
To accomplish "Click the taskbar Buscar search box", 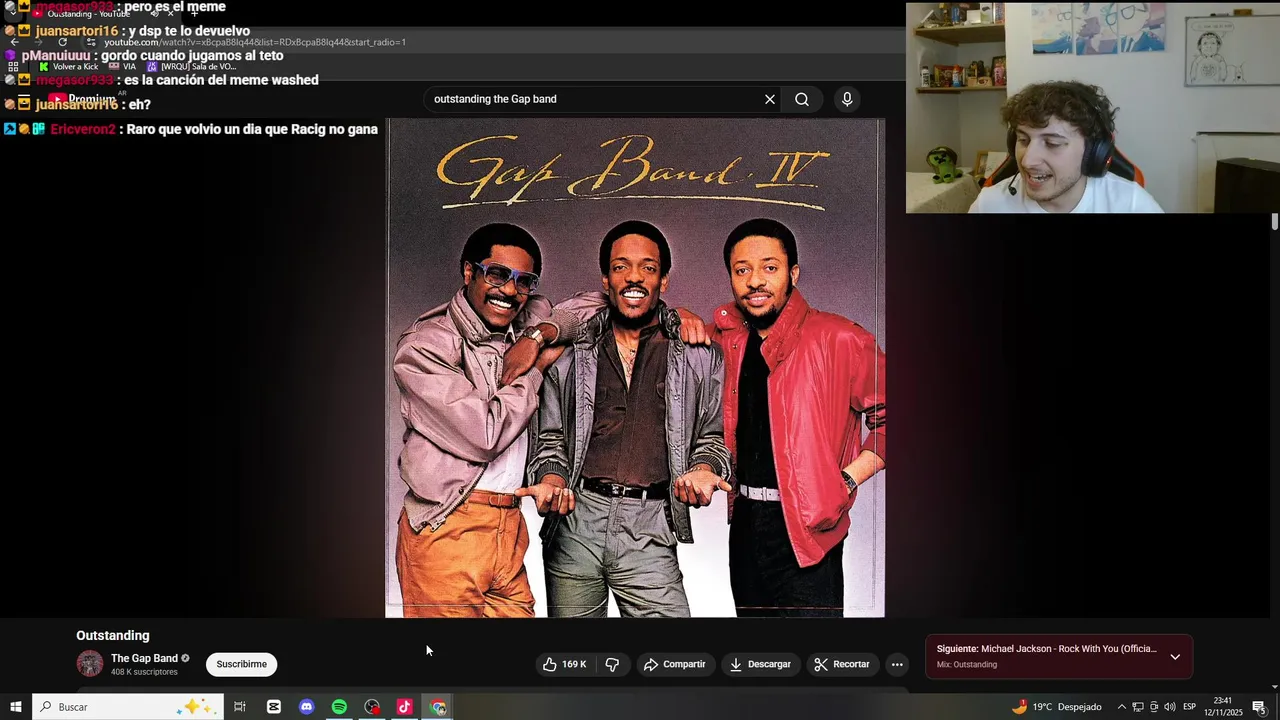I will pos(127,707).
